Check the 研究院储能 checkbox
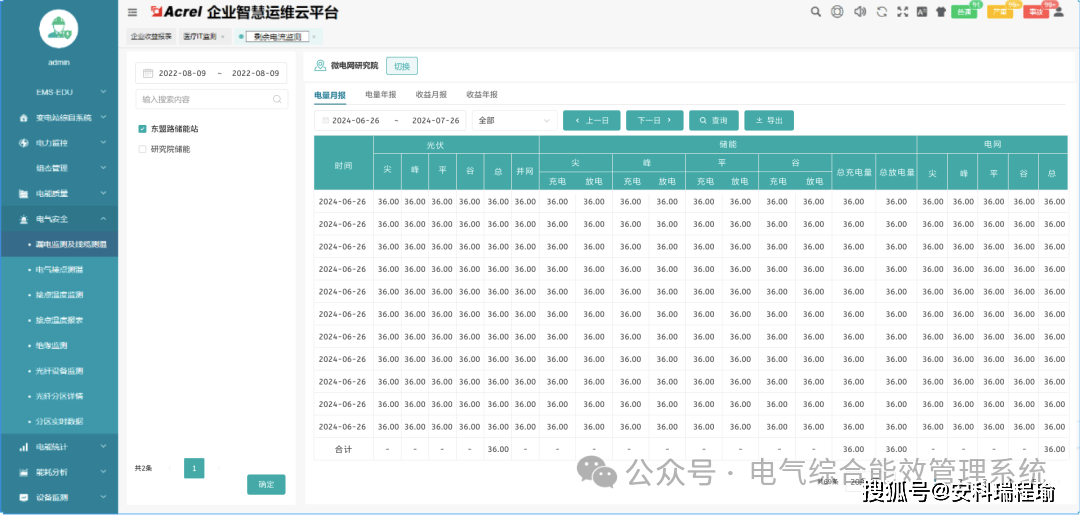The height and width of the screenshot is (515, 1080). point(143,149)
